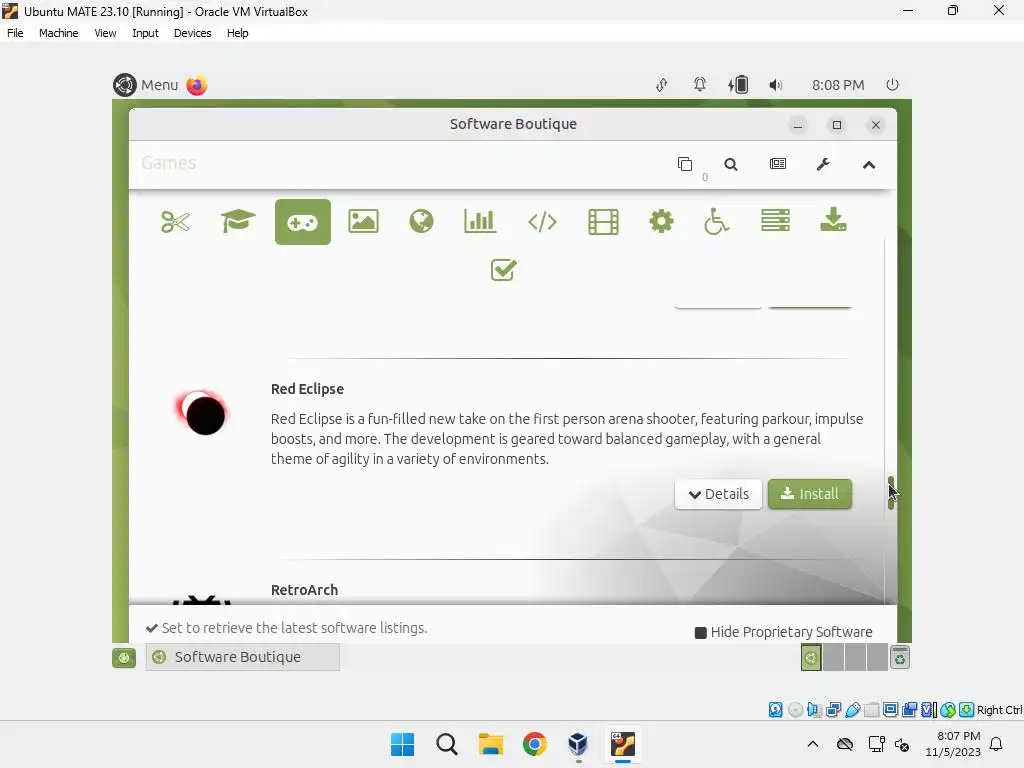Open the Programming category code brackets icon

[x=542, y=222]
